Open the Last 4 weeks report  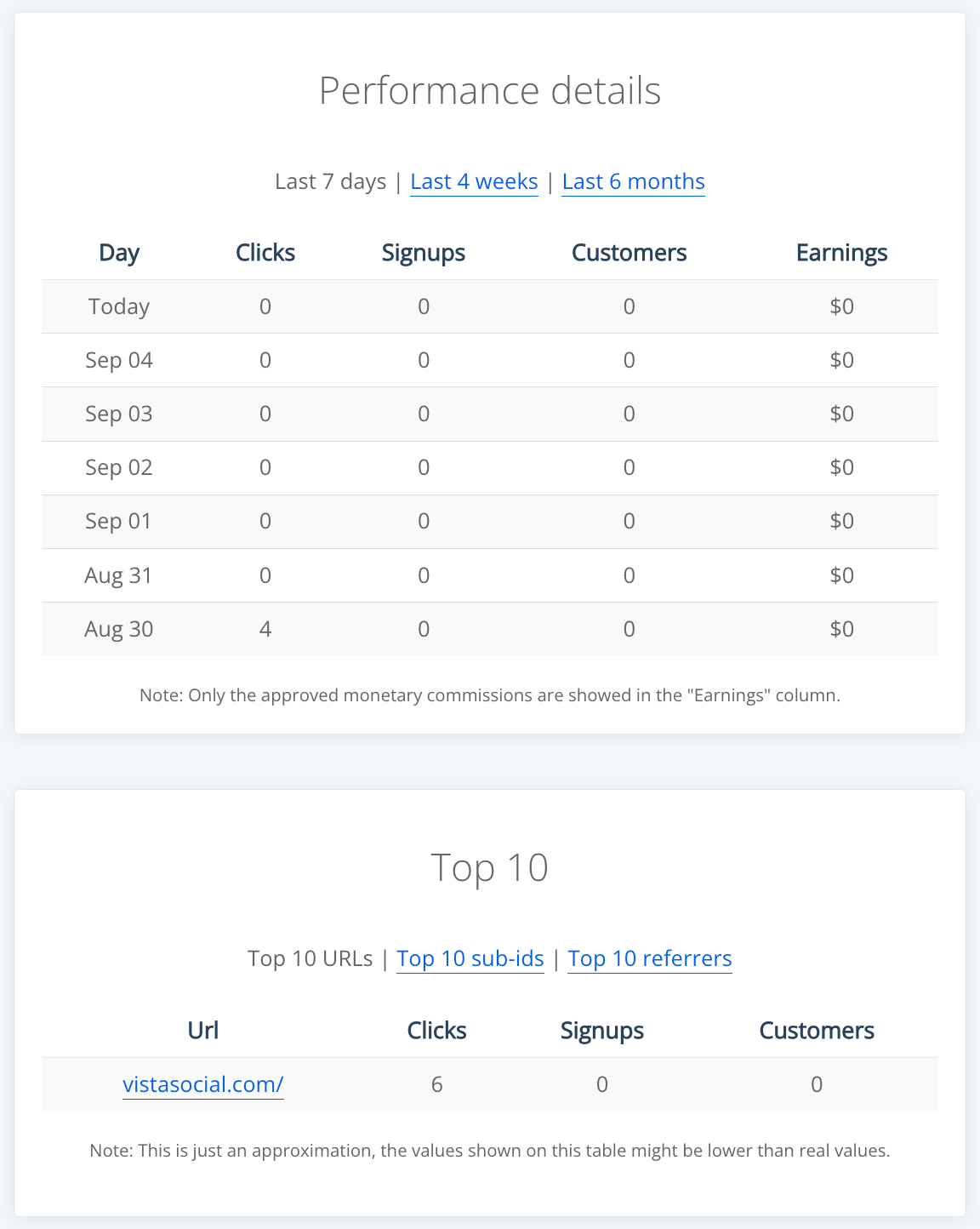click(x=474, y=181)
